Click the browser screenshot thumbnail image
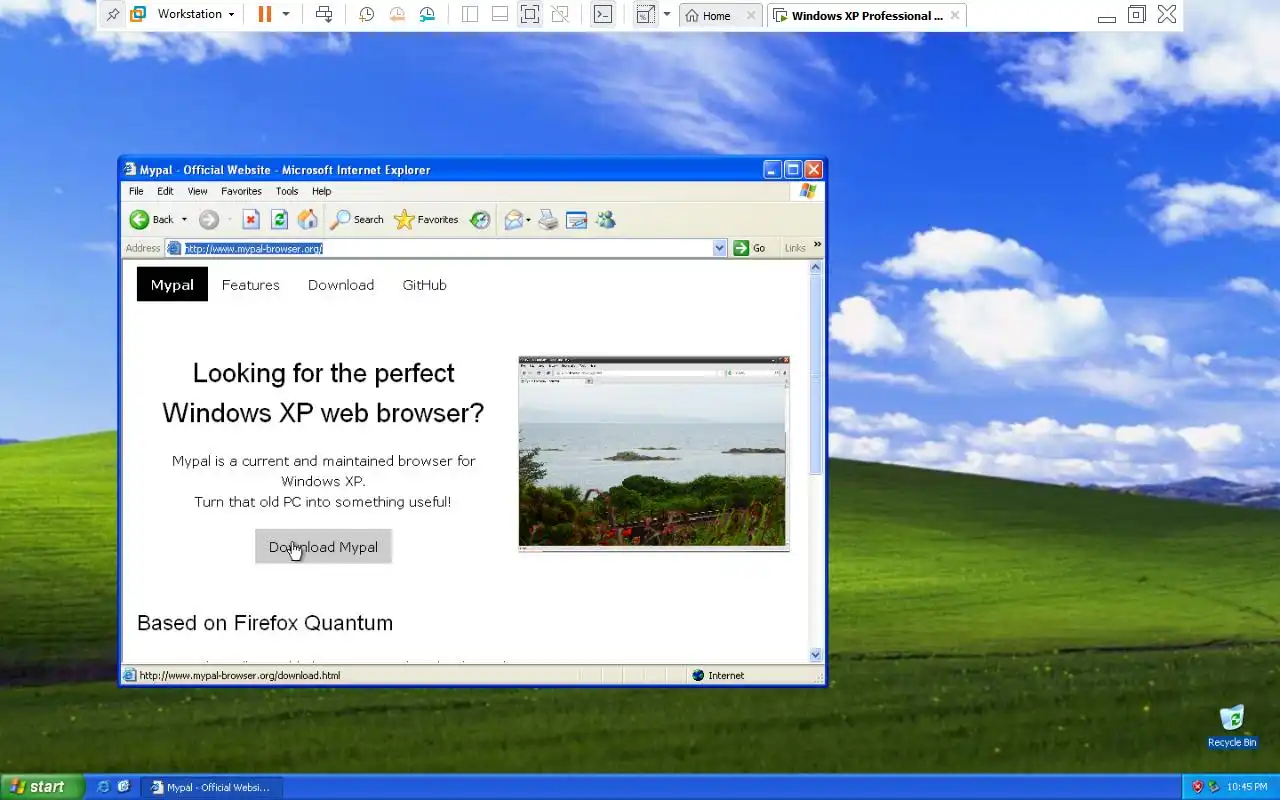1280x800 pixels. tap(653, 453)
